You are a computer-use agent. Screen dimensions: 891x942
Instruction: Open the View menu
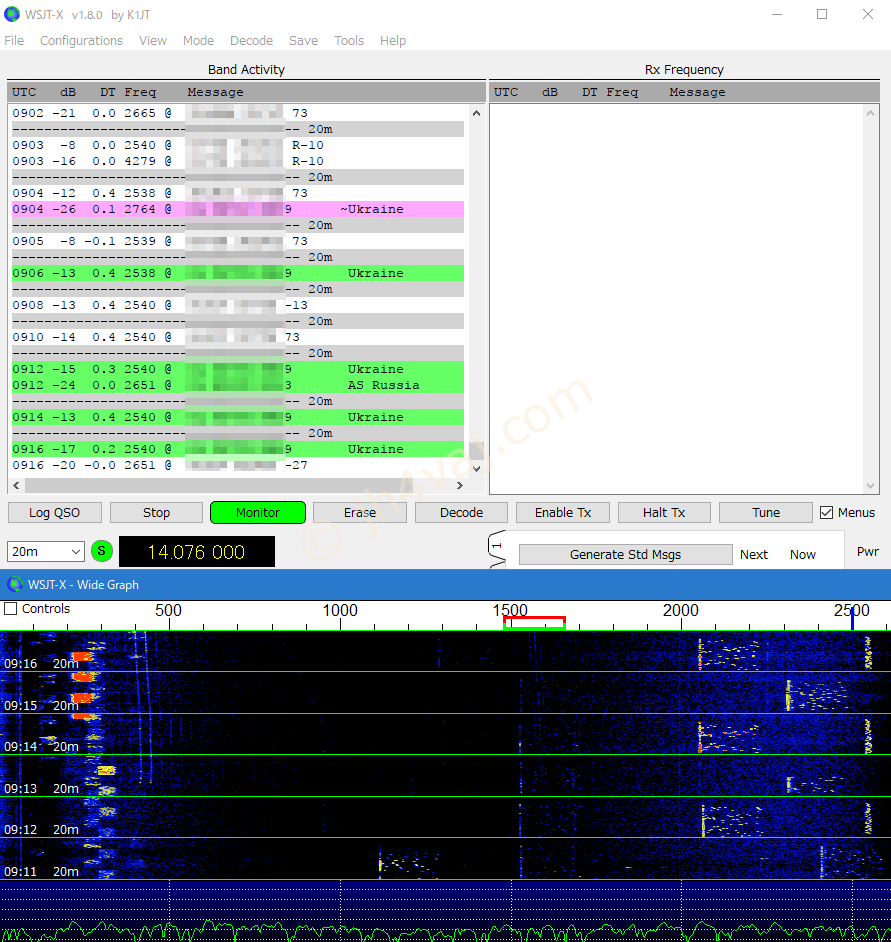[x=153, y=40]
